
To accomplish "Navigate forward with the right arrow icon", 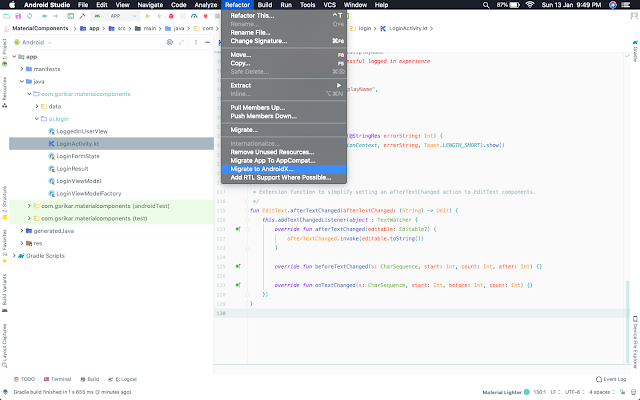I will pos(56,16).
